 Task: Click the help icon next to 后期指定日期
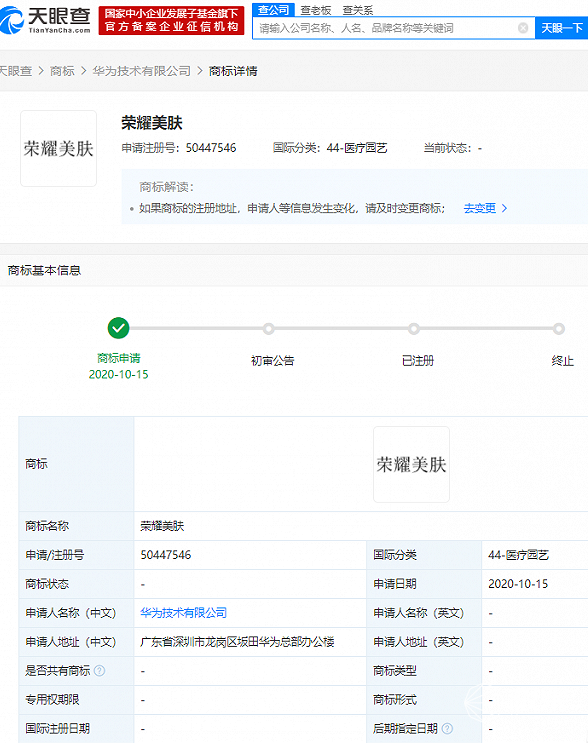tap(447, 728)
